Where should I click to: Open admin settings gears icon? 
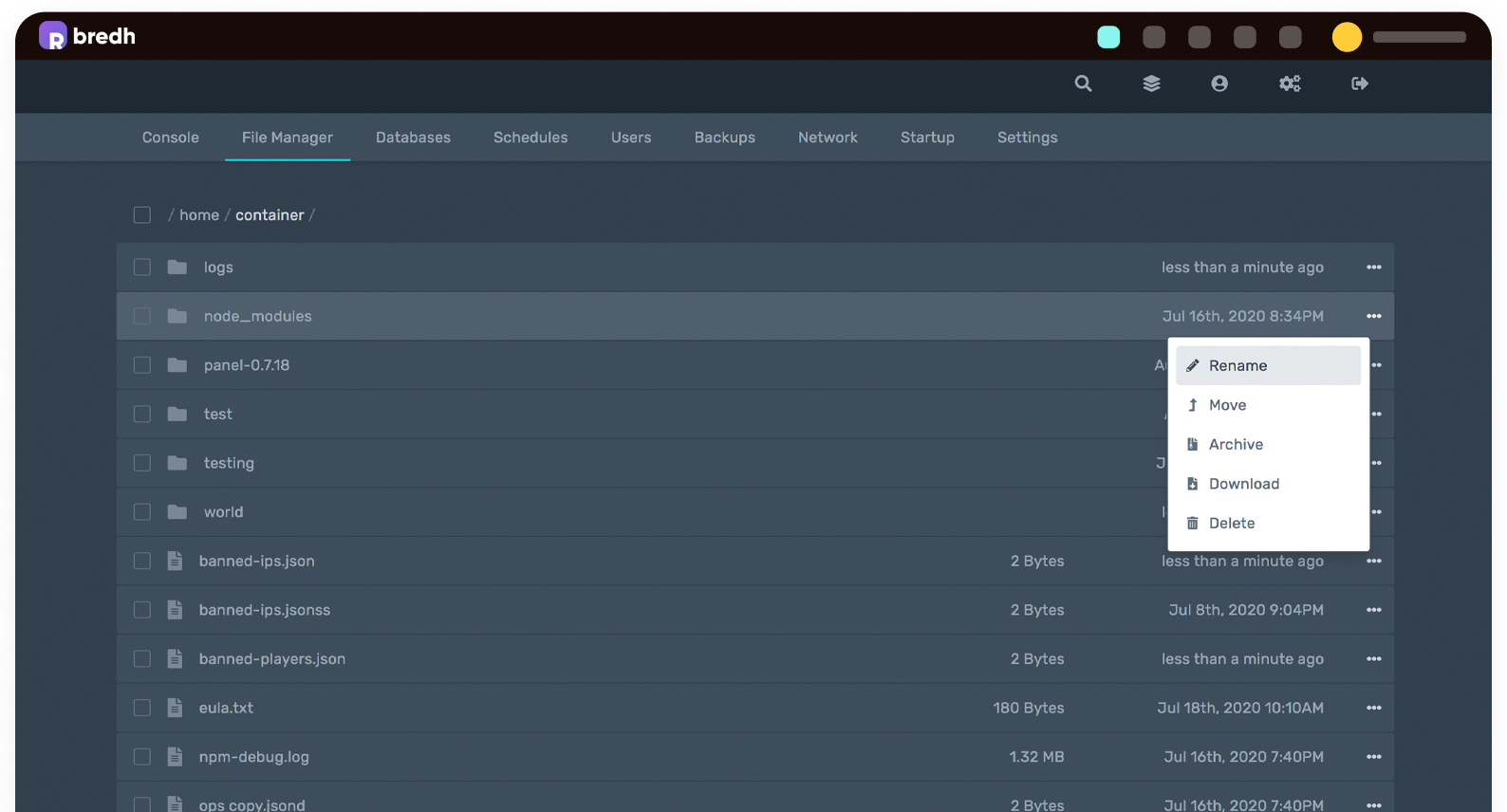(x=1290, y=83)
